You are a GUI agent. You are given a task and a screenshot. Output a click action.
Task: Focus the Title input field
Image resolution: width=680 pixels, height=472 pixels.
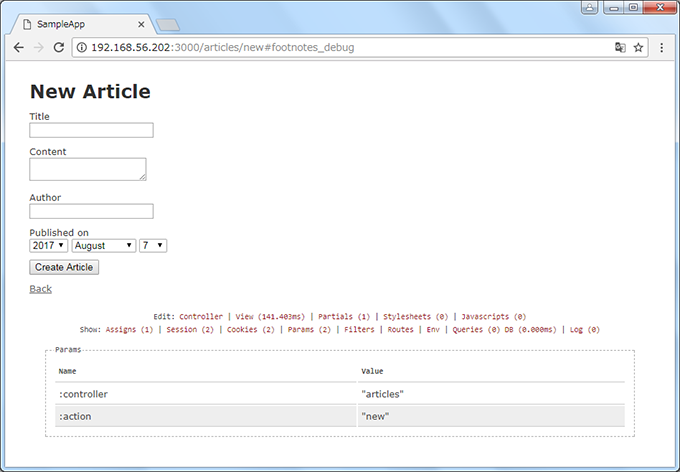92,130
